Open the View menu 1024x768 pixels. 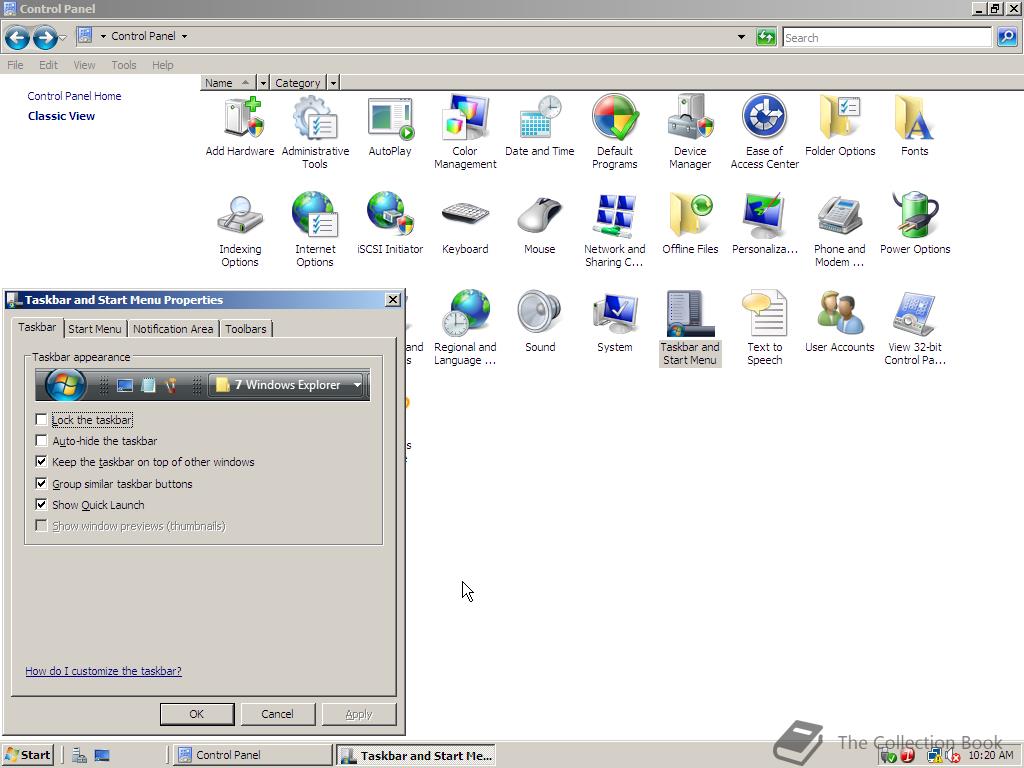(x=84, y=65)
